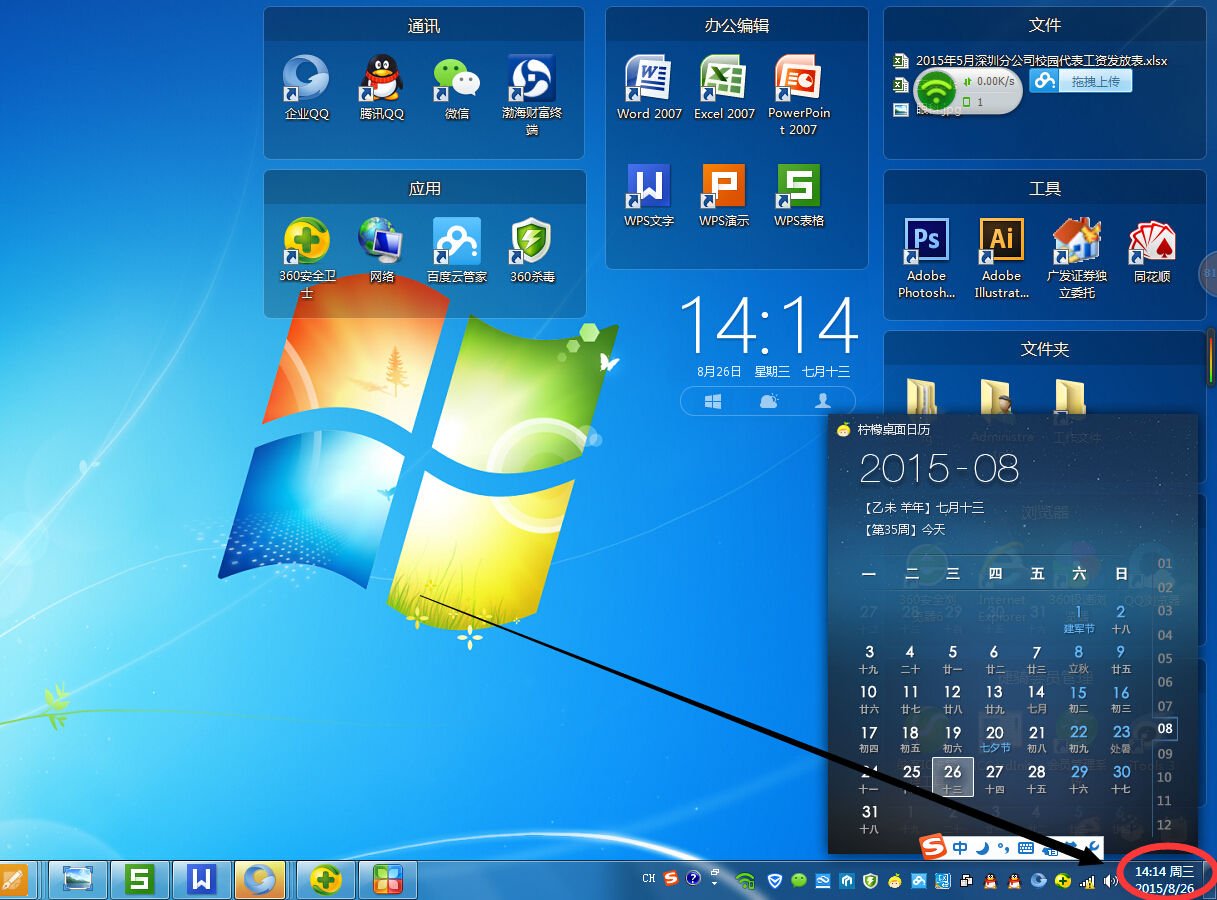The height and width of the screenshot is (900, 1217).
Task: Toggle Sogou moon half-width/full-width mode
Action: [x=982, y=848]
